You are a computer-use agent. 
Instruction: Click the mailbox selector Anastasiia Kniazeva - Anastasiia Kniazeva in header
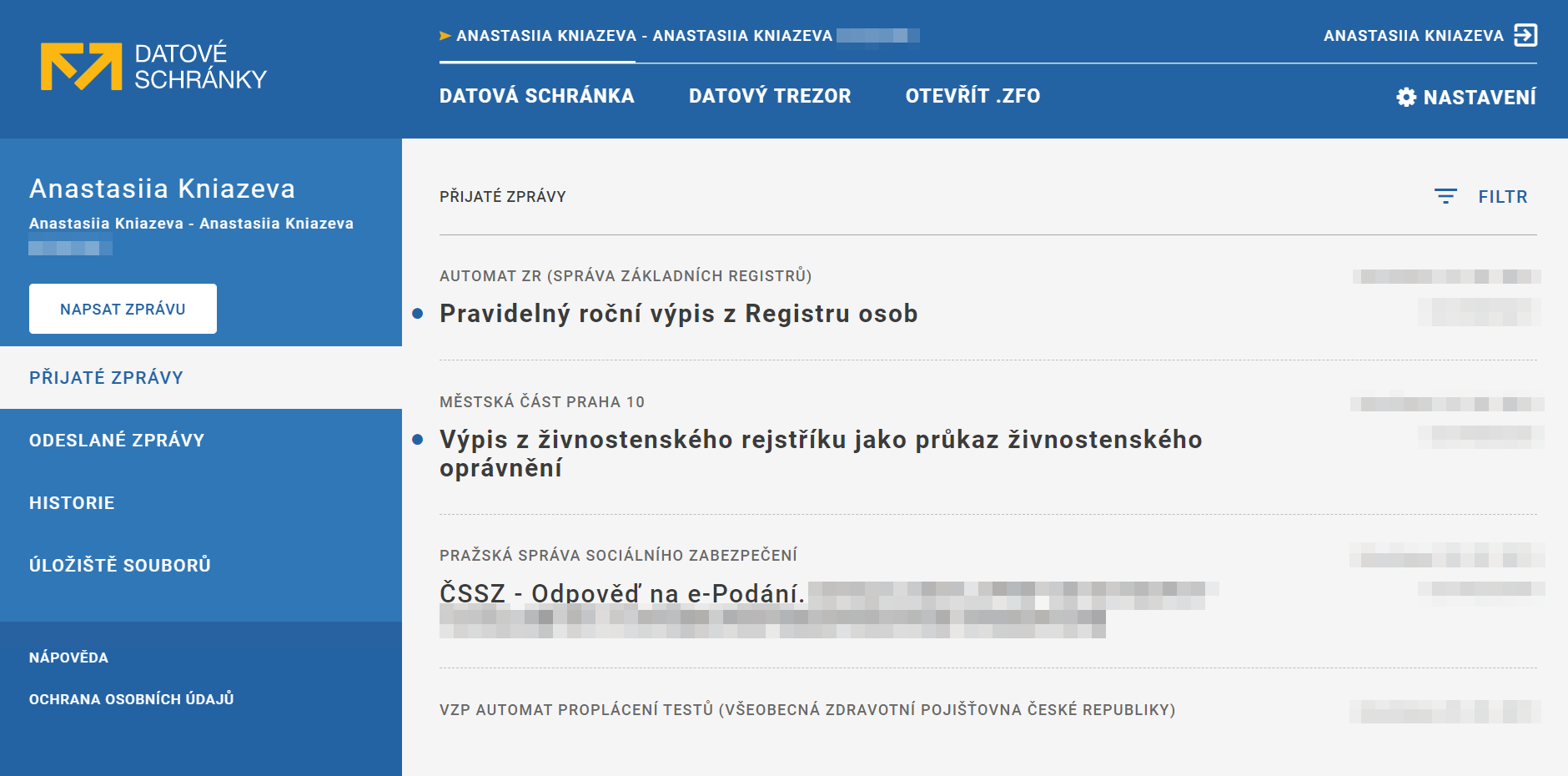tap(644, 36)
